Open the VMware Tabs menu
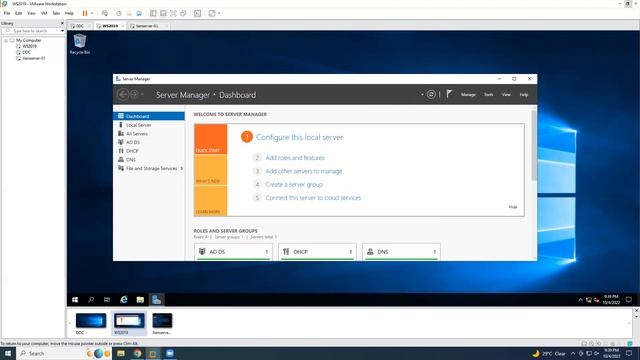 [56, 13]
